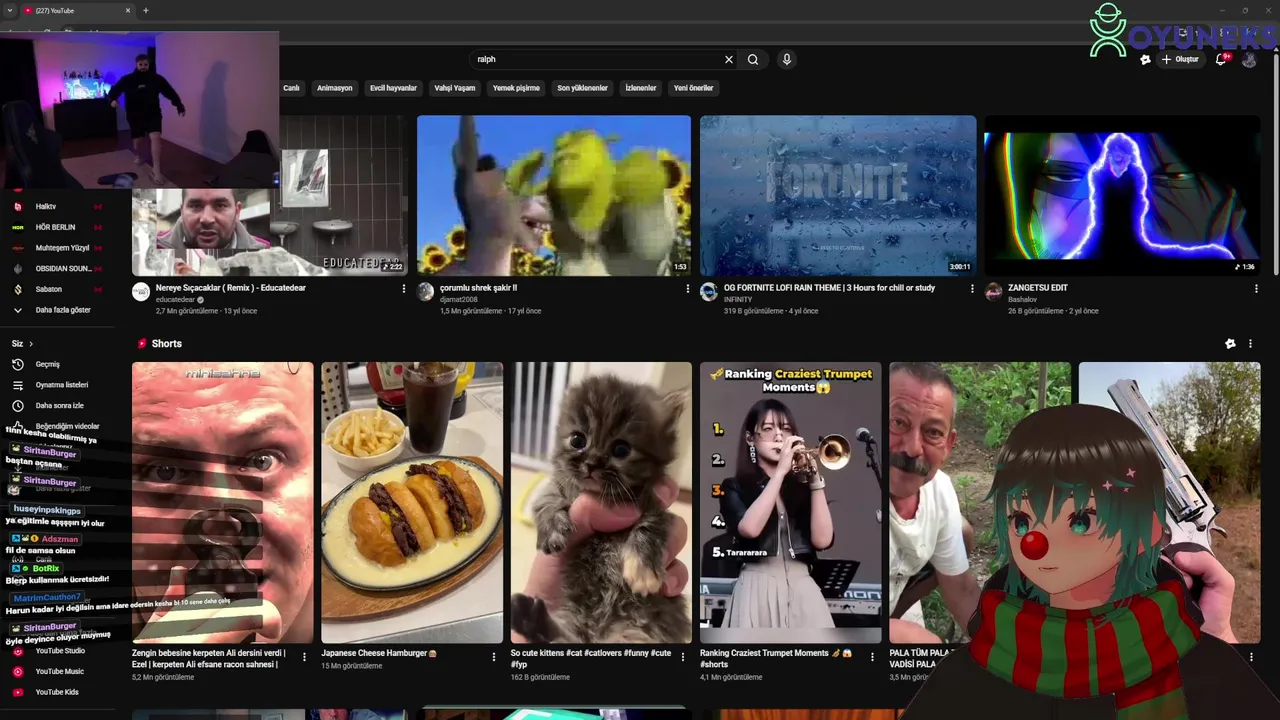Open options for Nereye Sıçacaklar video
The height and width of the screenshot is (720, 1280).
click(x=404, y=289)
